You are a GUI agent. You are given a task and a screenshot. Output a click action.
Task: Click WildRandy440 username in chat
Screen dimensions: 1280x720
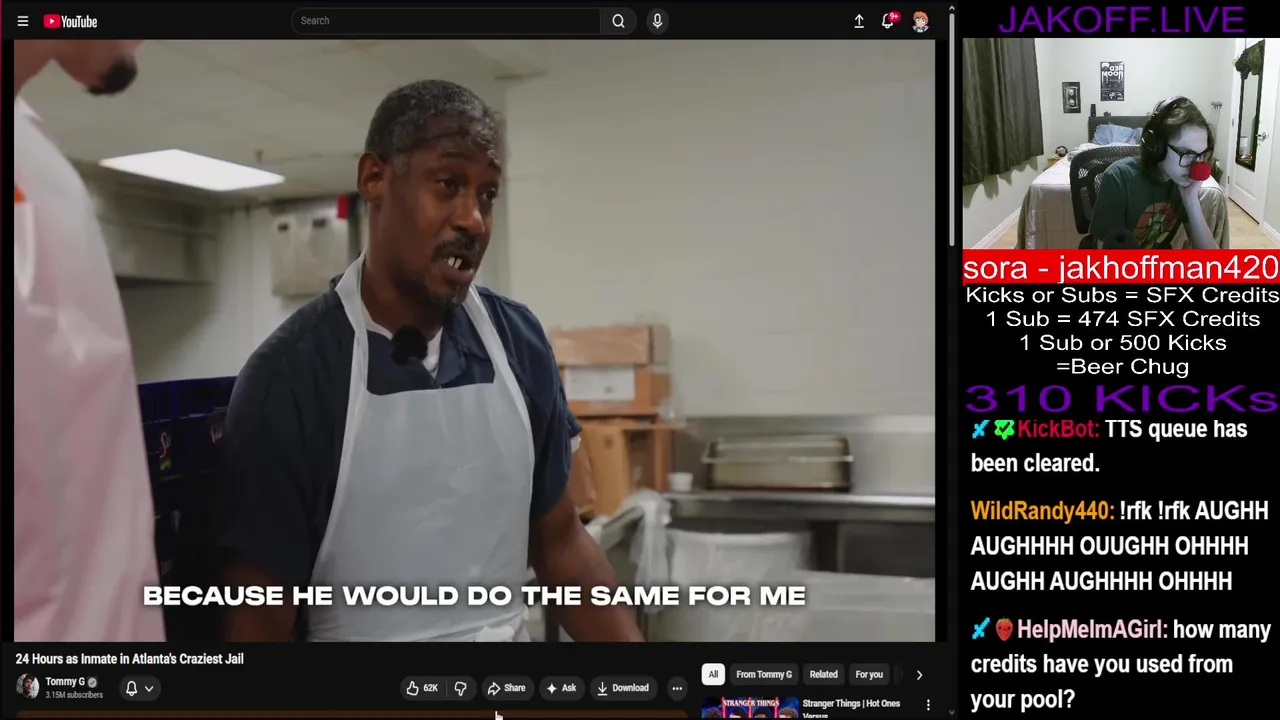coord(1042,511)
